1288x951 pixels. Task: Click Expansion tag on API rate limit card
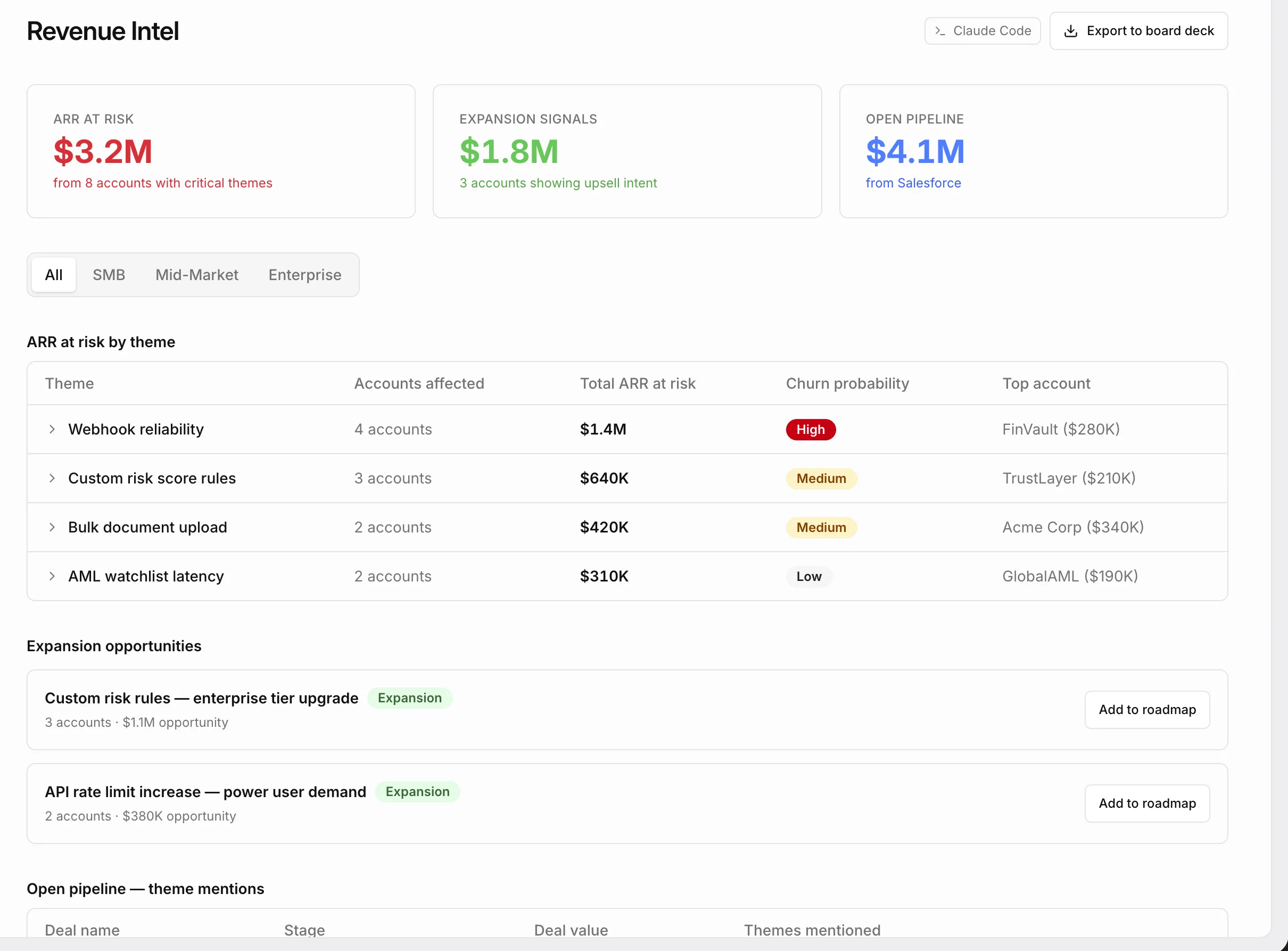[x=418, y=792]
